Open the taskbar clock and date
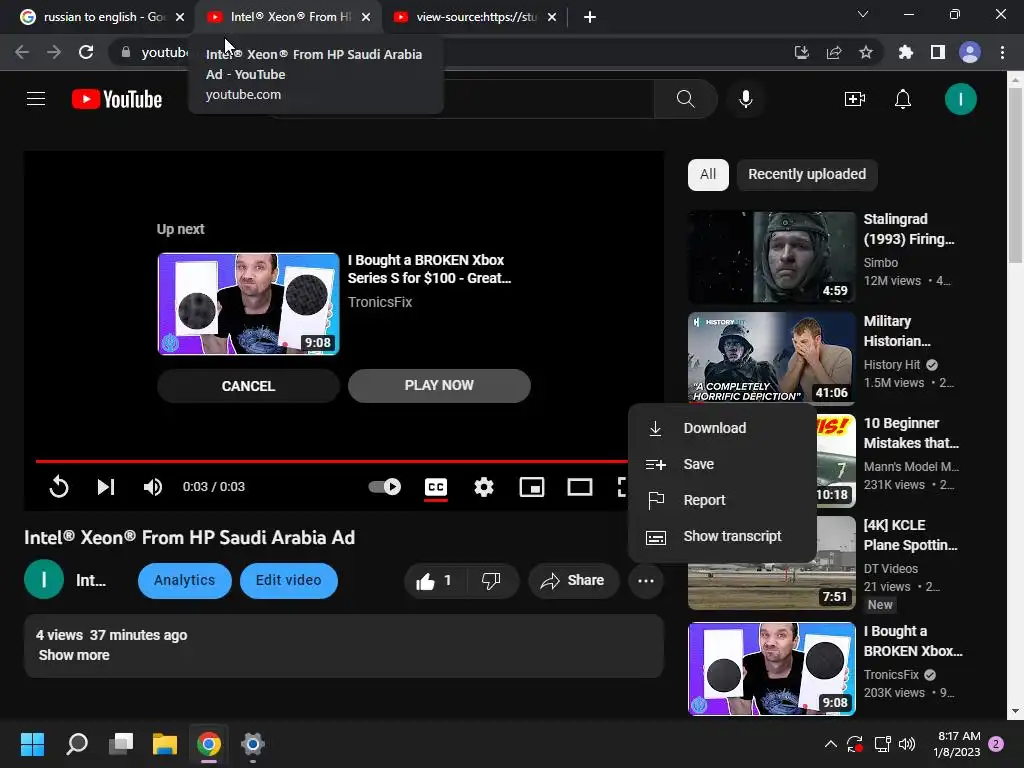Viewport: 1024px width, 768px height. (957, 744)
